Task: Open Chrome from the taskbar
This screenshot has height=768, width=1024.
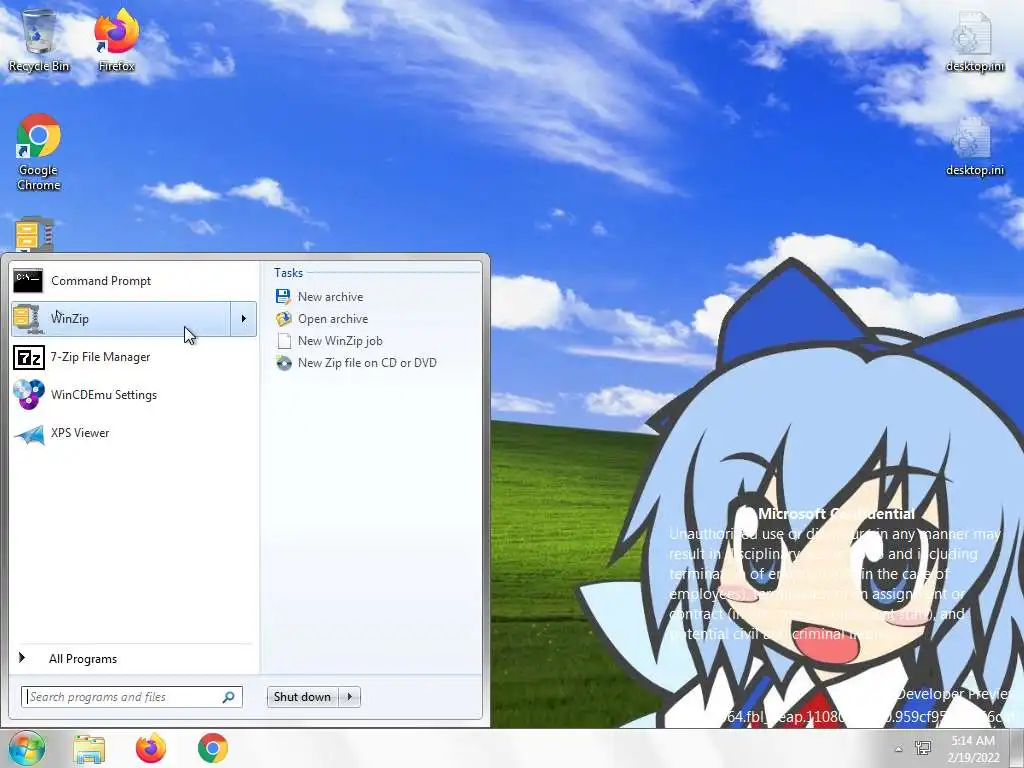Action: (213, 748)
